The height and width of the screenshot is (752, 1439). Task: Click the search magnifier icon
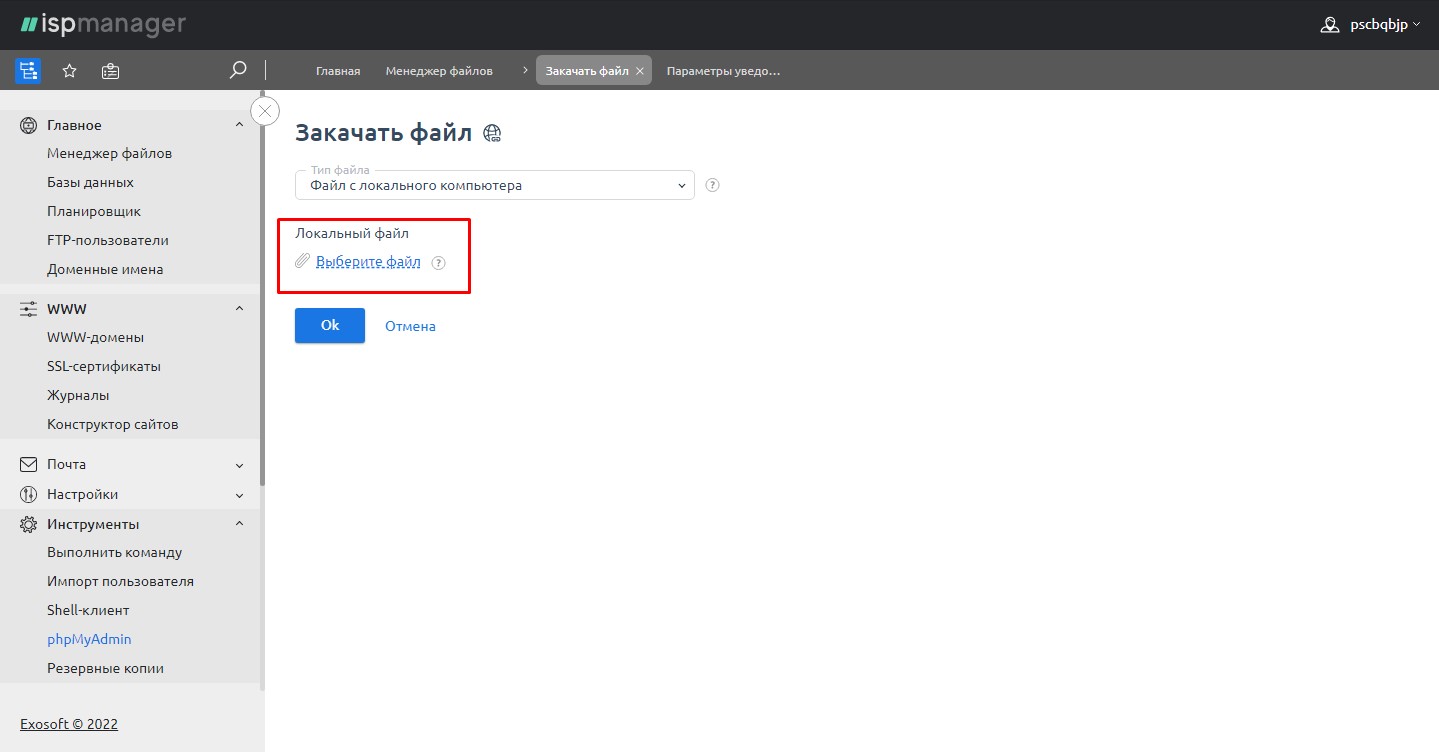click(238, 70)
